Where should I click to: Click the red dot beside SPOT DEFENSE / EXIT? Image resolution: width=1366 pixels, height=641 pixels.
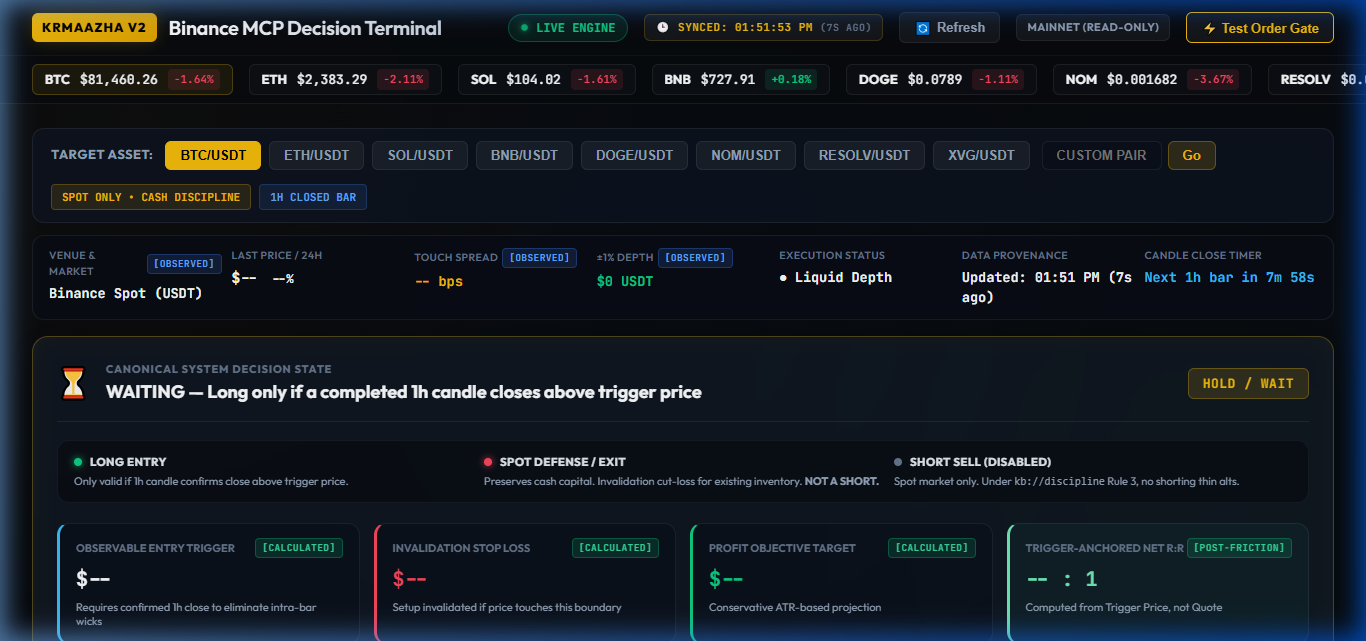488,462
